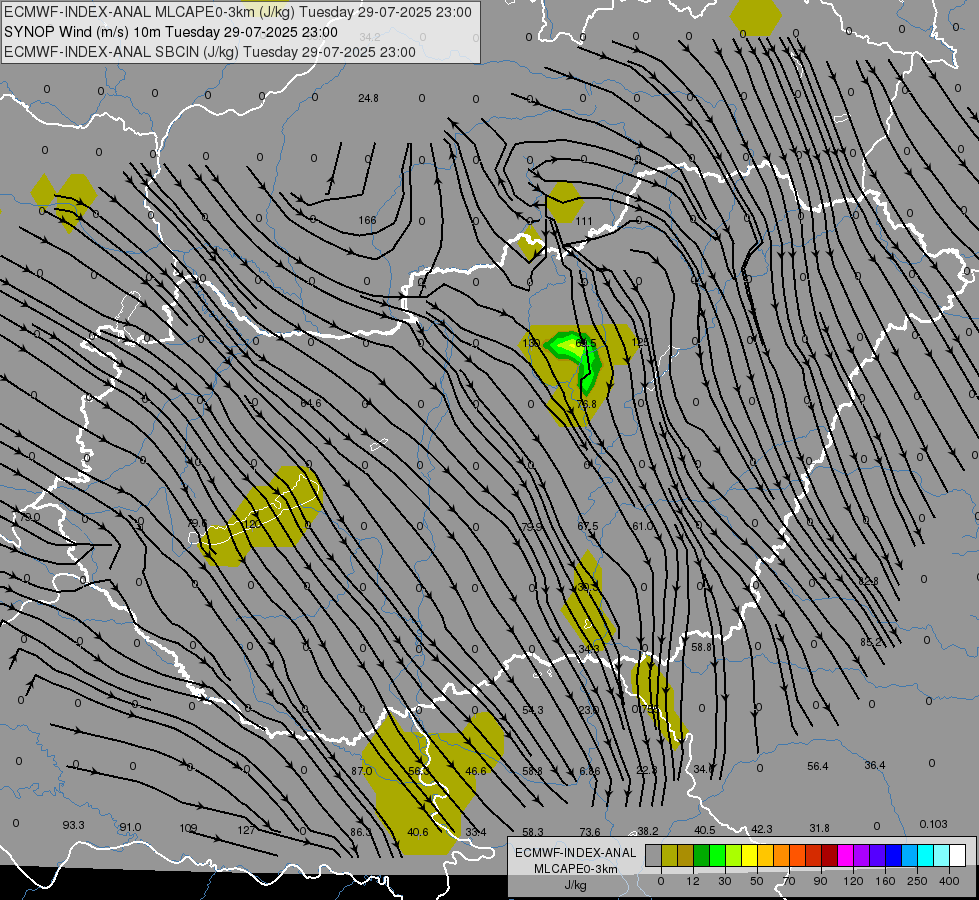979x900 pixels.
Task: Click the 'ECMWF-INDEX-ANAL MLCAPE0-3km' header line
Action: click(238, 12)
